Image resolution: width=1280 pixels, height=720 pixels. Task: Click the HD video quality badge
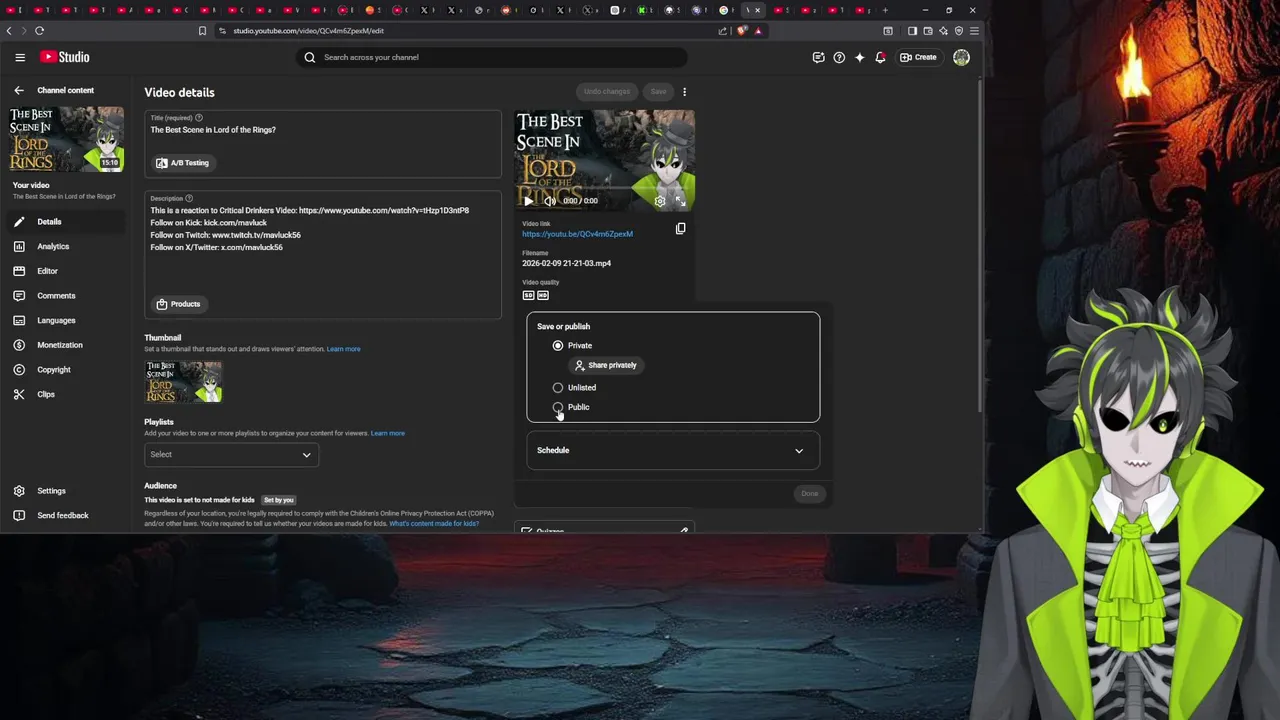pos(543,295)
